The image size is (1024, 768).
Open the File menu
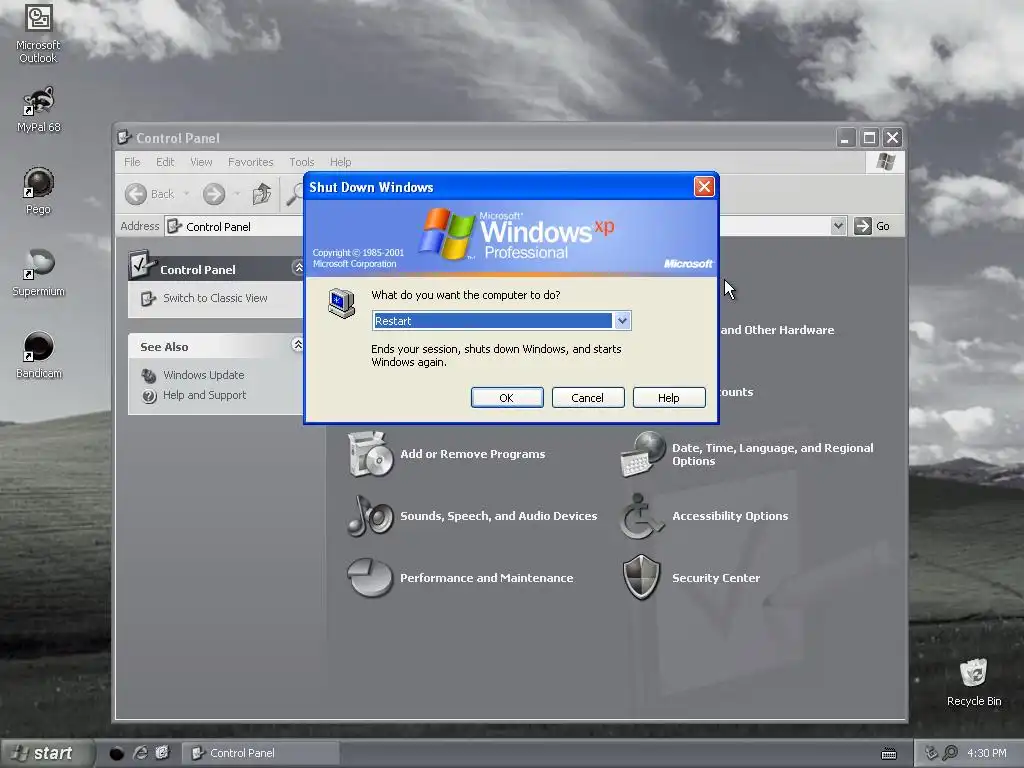point(132,162)
